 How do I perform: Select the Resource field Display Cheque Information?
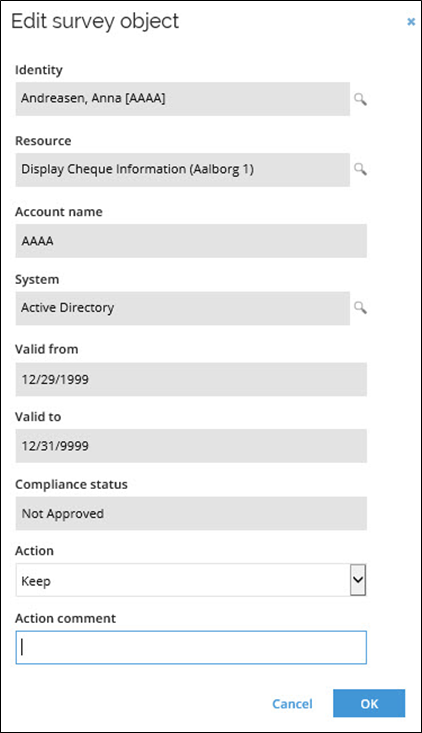pyautogui.click(x=183, y=170)
